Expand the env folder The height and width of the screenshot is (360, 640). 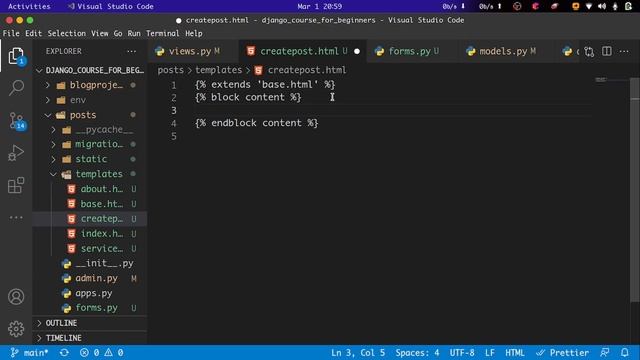(x=90, y=100)
